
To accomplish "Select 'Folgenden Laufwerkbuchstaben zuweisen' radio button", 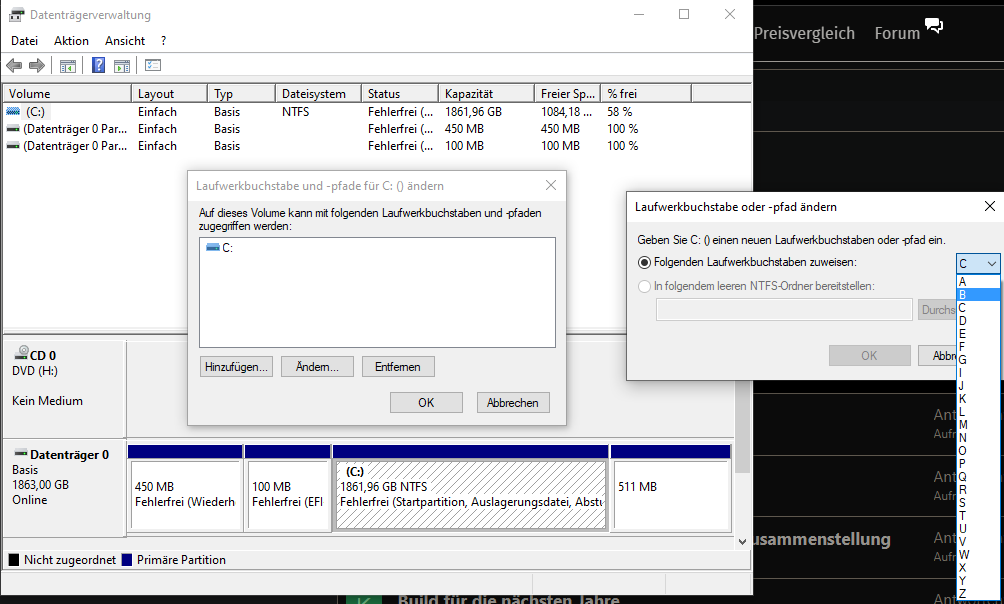I will click(644, 263).
